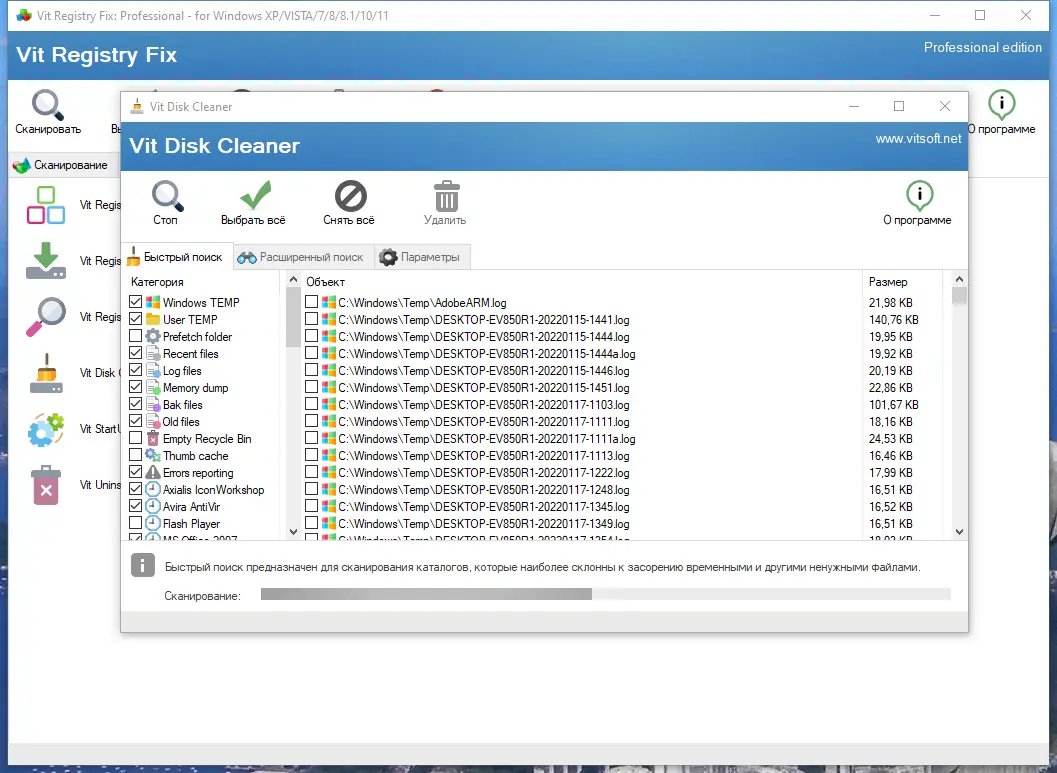Click the Выбрать всё green checkmark icon

255,195
